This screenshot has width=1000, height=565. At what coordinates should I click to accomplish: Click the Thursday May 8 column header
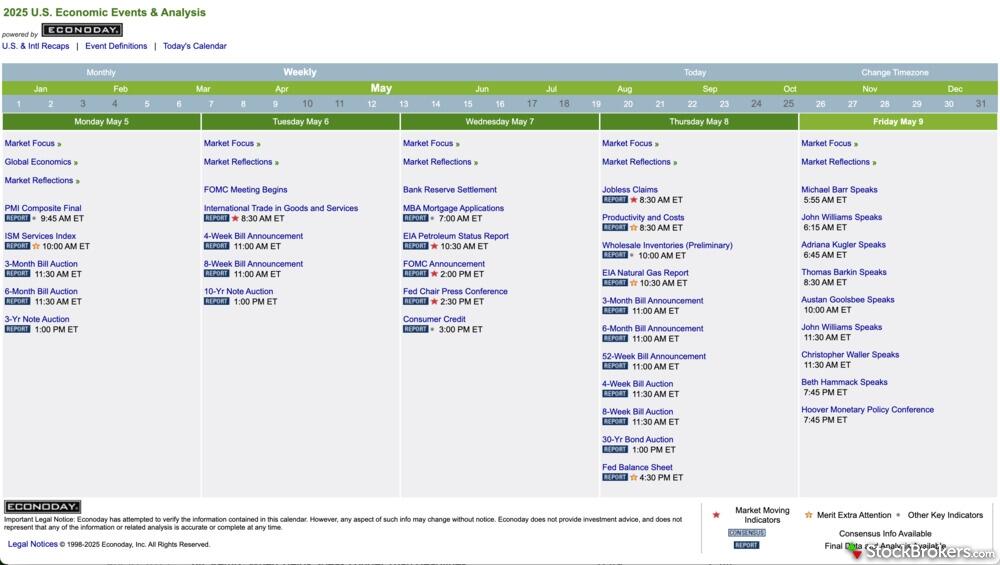(699, 122)
